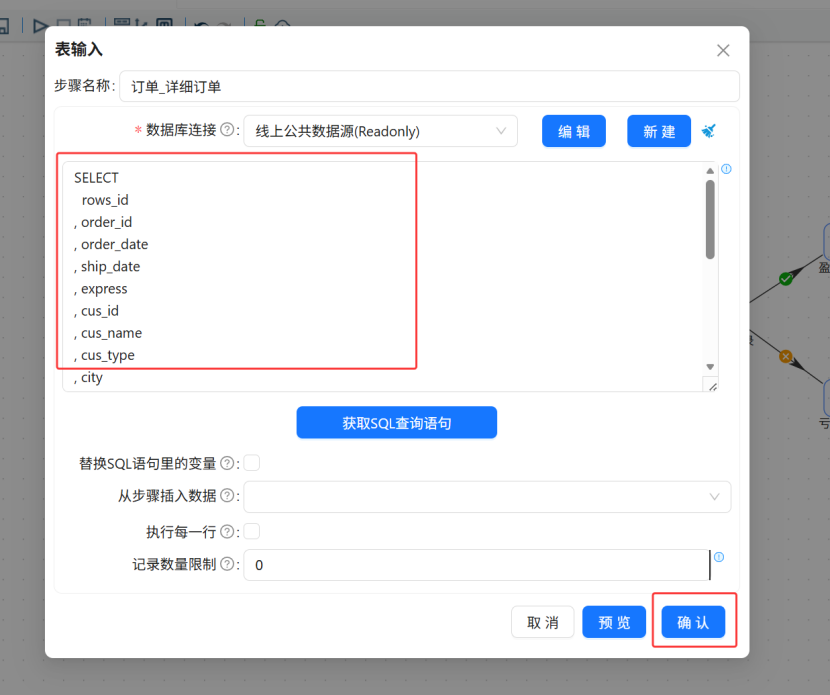Click the 记录数量限制 input field
The width and height of the screenshot is (830, 695).
(476, 565)
